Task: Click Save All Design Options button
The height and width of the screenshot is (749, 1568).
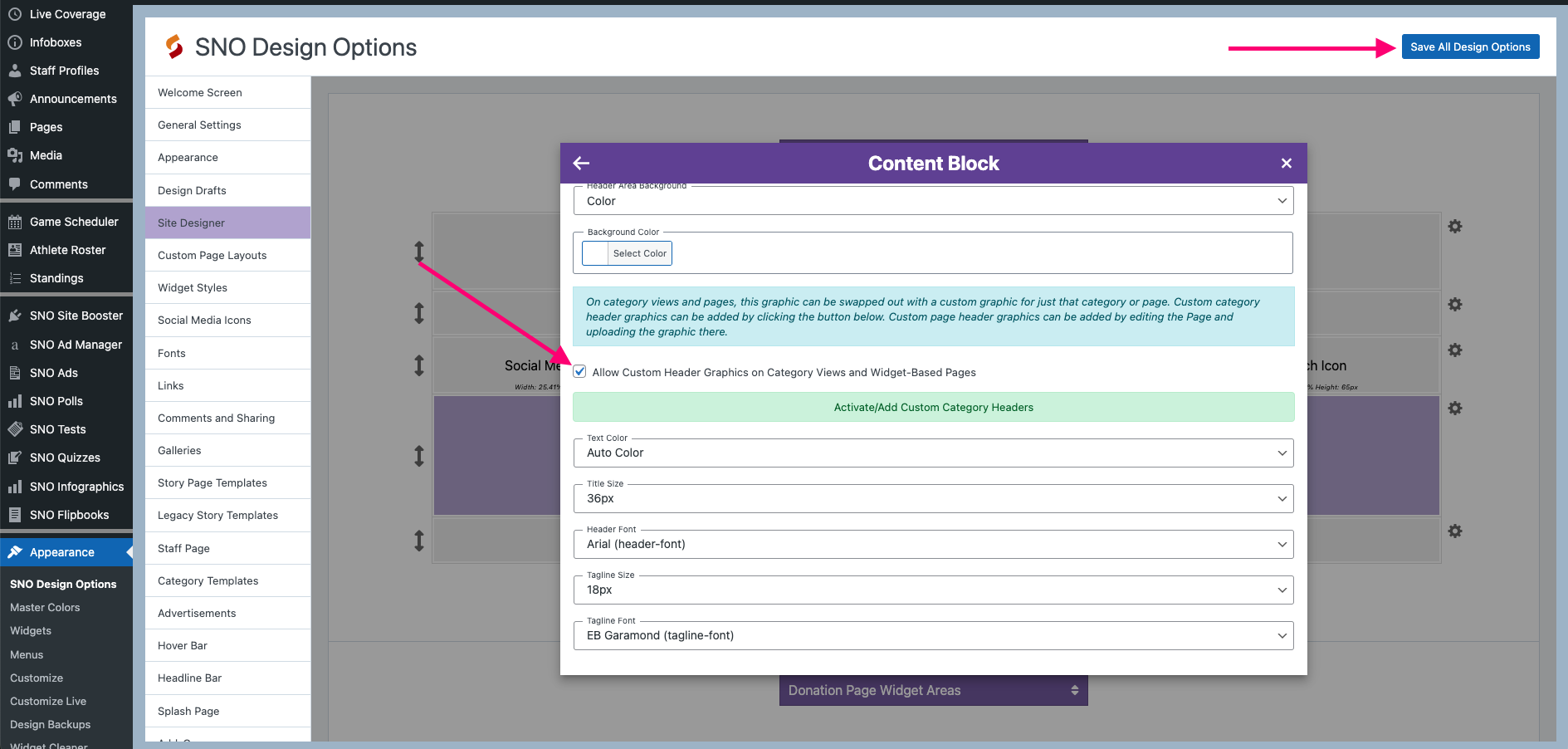Action: (x=1470, y=47)
